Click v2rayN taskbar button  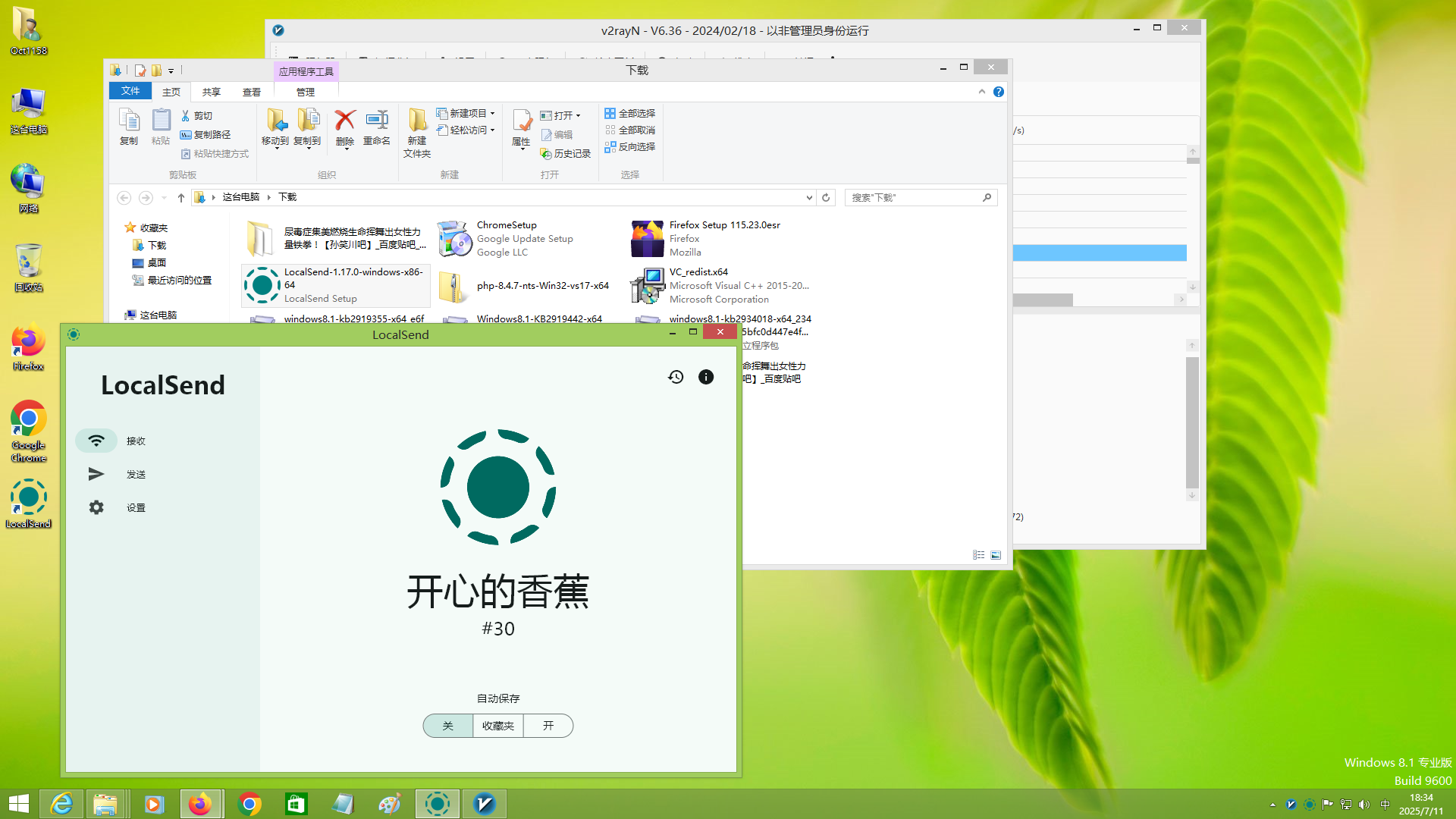(484, 804)
